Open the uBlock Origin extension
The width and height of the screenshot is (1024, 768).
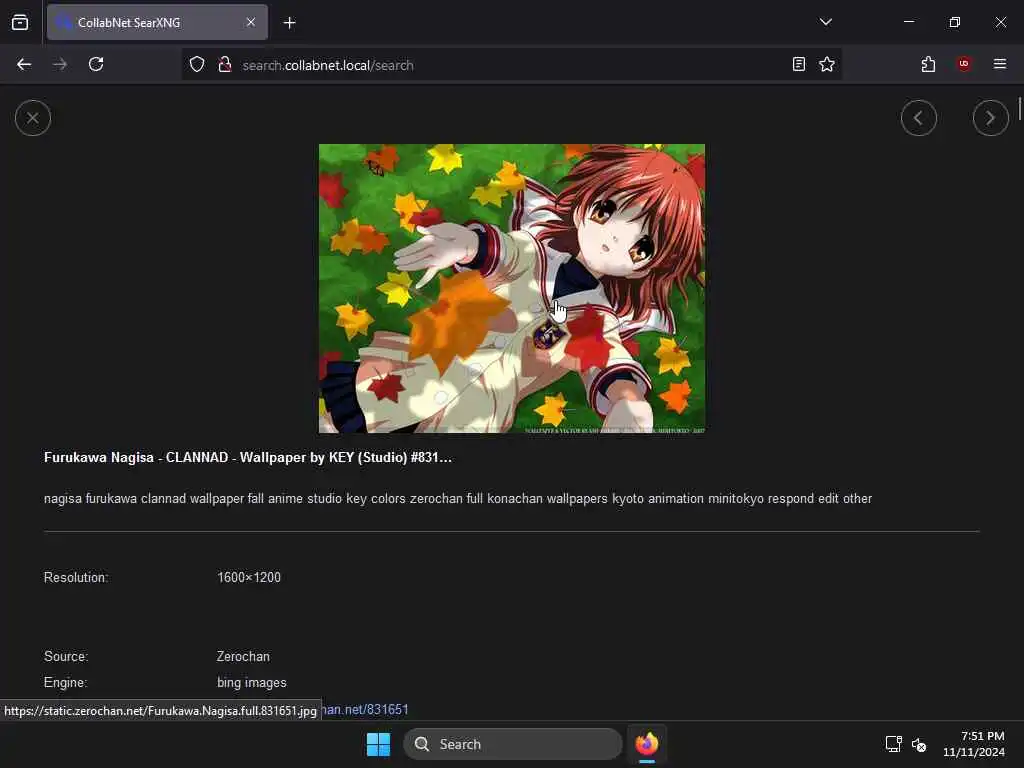coord(964,65)
